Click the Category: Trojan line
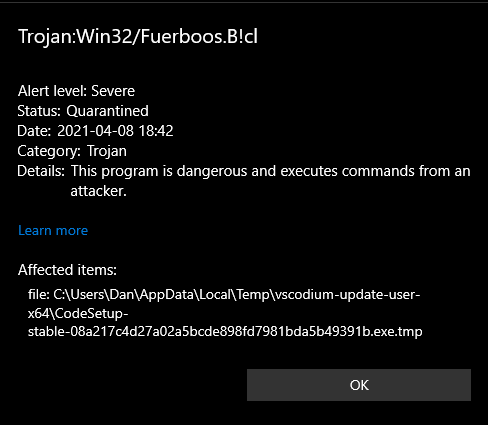The image size is (488, 425). 72,151
